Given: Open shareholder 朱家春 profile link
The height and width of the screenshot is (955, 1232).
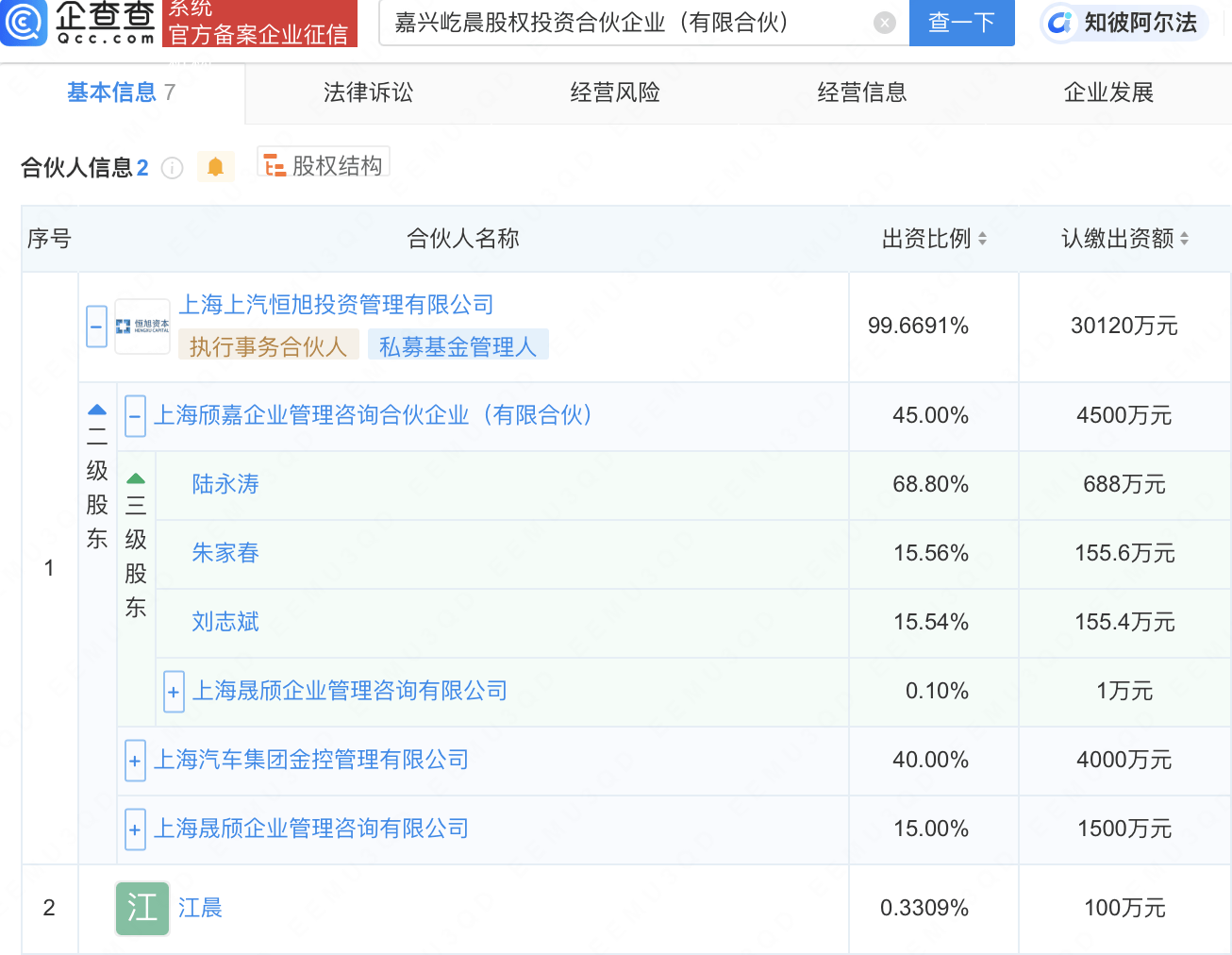Looking at the screenshot, I should [225, 553].
